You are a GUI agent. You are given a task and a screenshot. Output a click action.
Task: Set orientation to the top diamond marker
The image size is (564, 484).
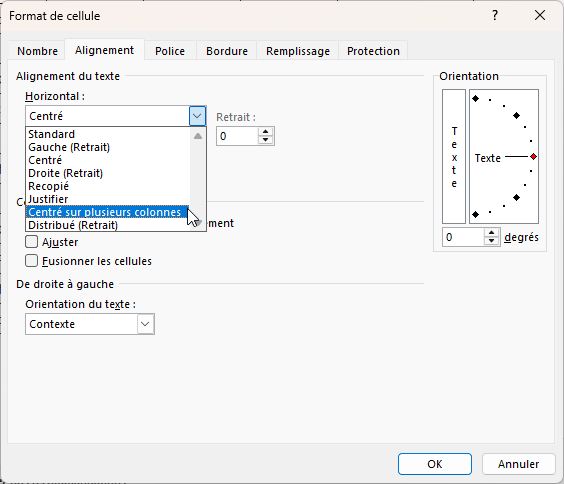click(476, 99)
